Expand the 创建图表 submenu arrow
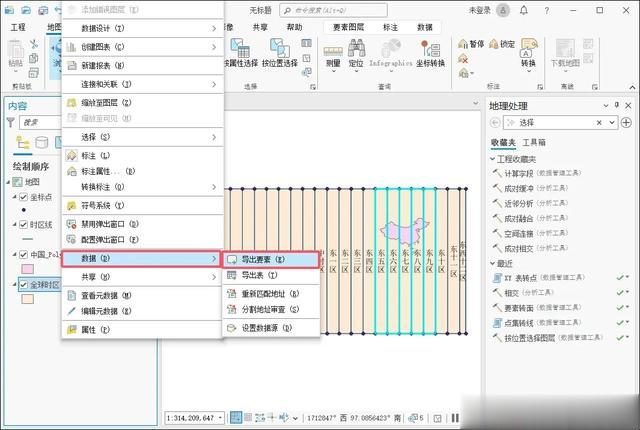 tap(214, 47)
